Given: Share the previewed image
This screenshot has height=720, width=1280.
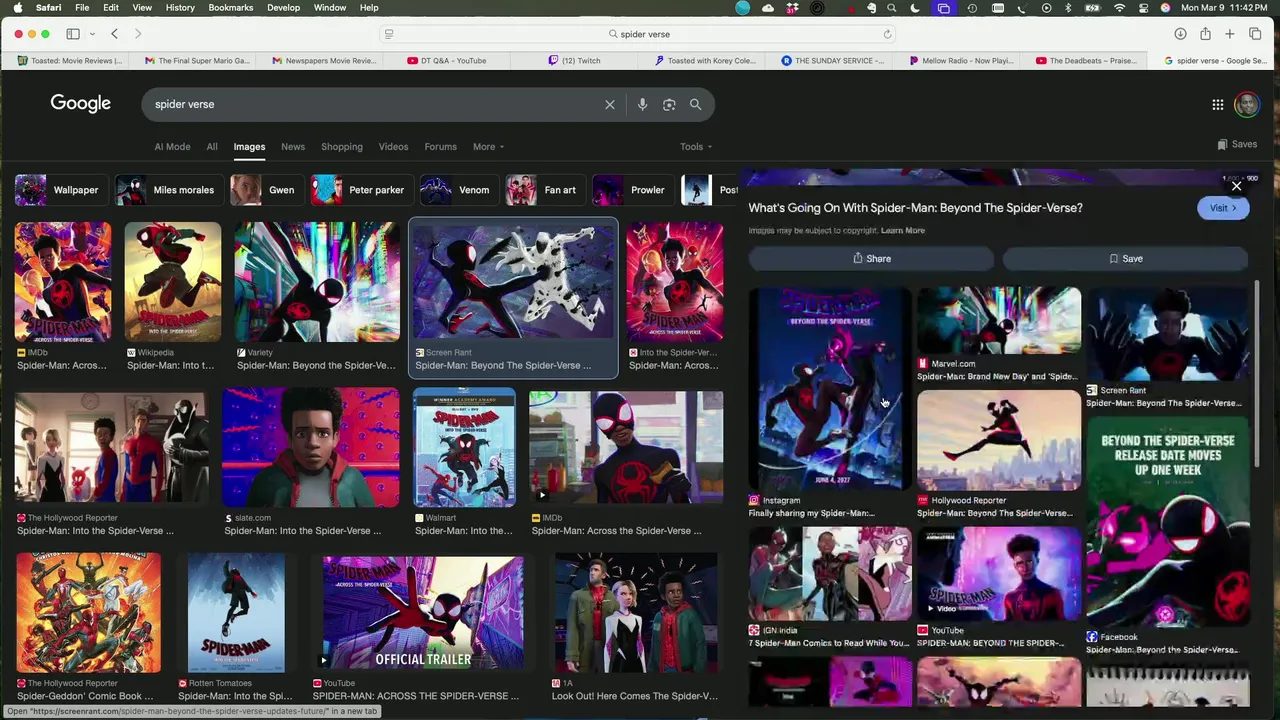Looking at the screenshot, I should [x=872, y=259].
